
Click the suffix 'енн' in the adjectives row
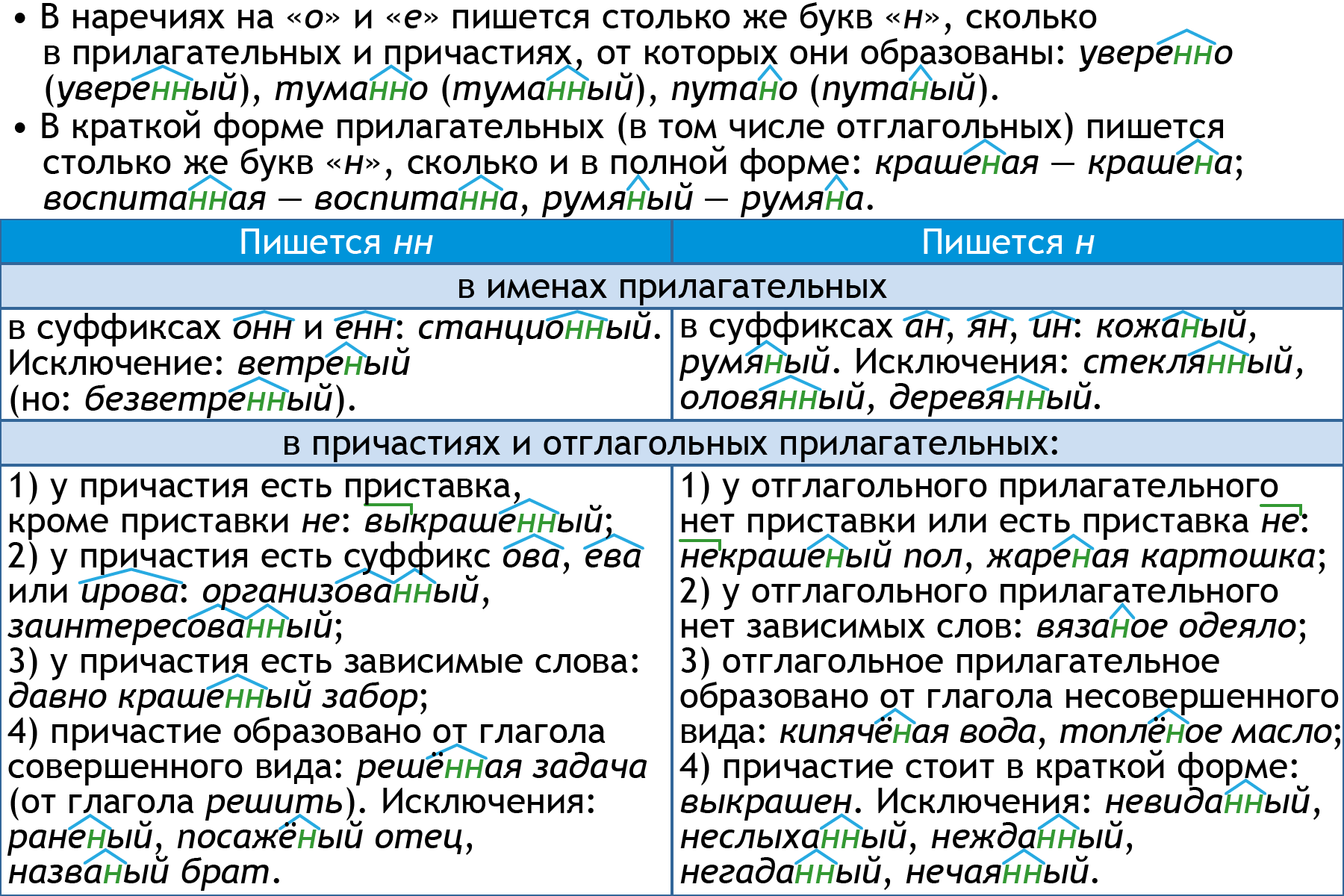click(364, 328)
